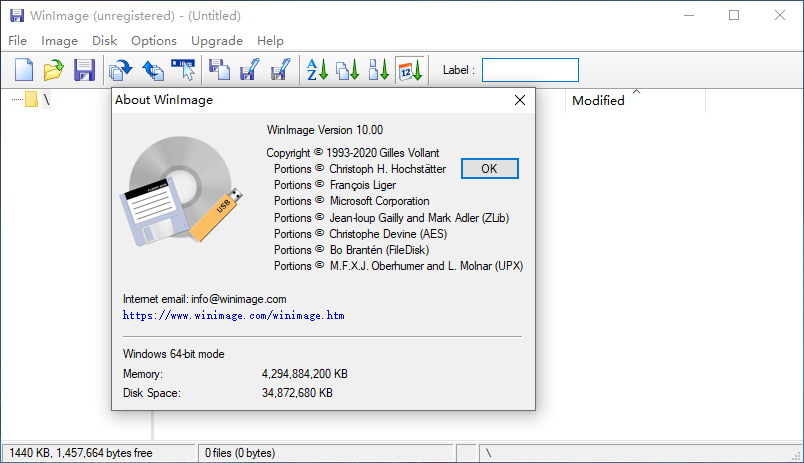The image size is (804, 463).
Task: Open the Disk menu
Action: [105, 41]
